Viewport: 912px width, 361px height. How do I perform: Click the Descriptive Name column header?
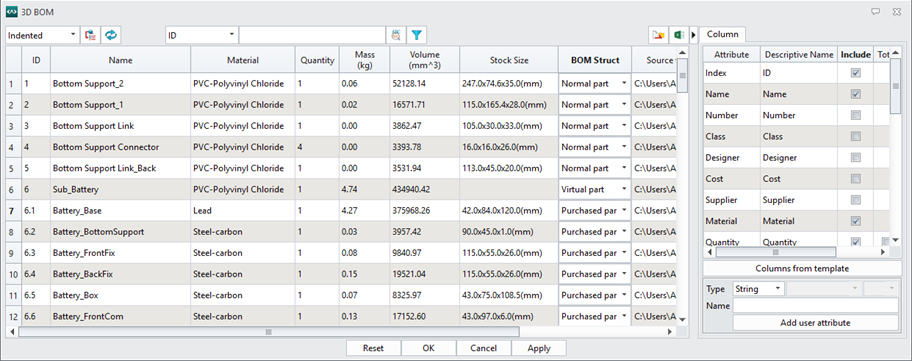point(799,55)
